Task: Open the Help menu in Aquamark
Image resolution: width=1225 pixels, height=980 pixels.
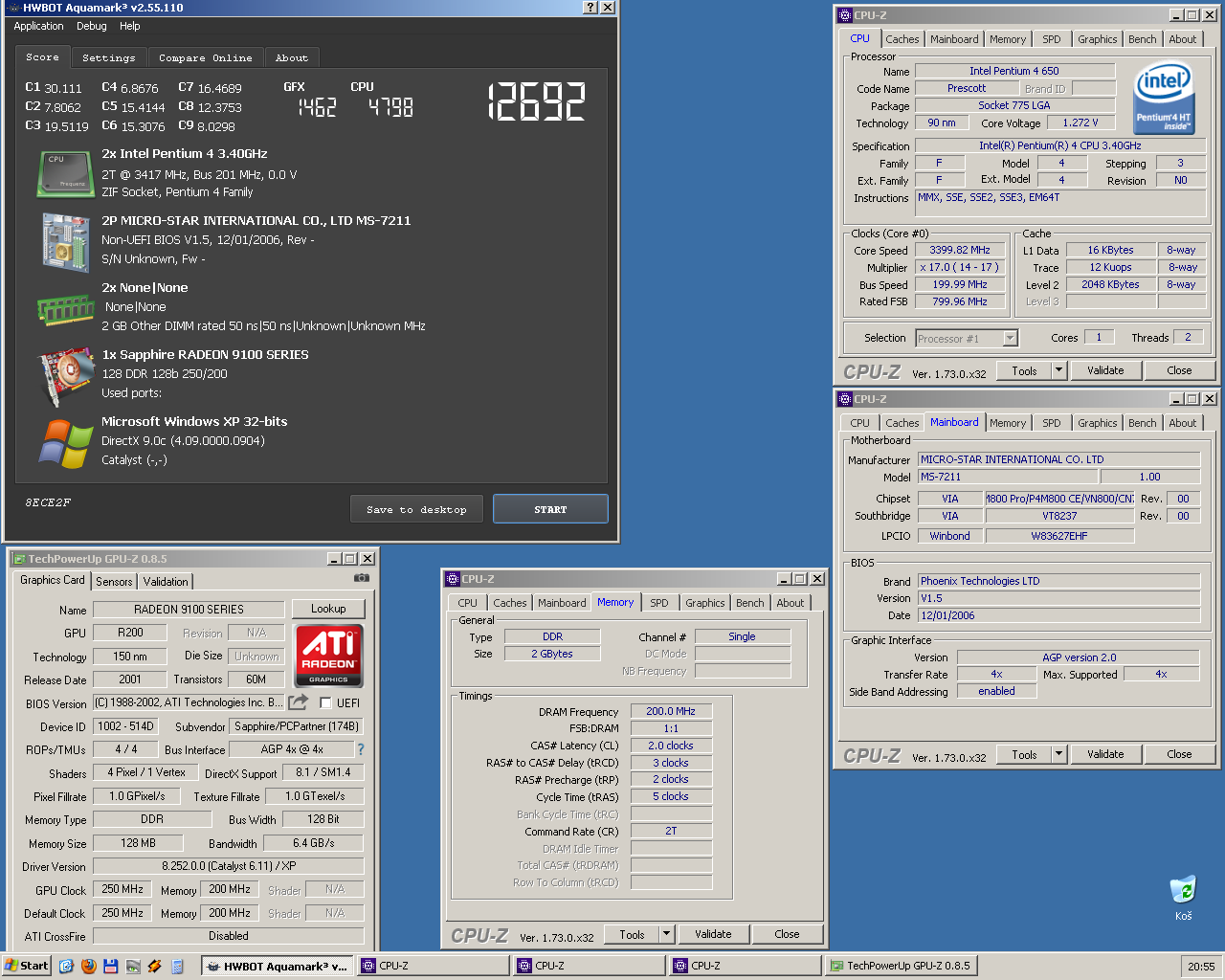Action: [130, 26]
